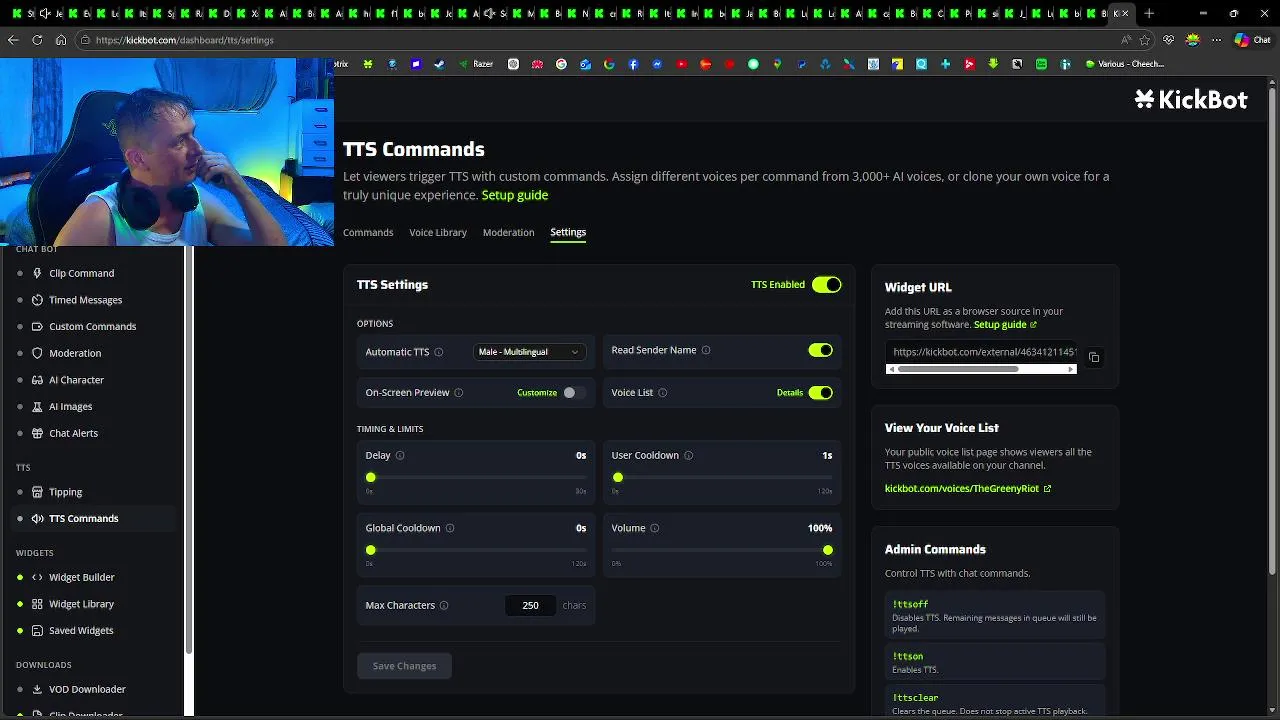The width and height of the screenshot is (1280, 720).
Task: Click the Custom Commands sidebar icon
Action: (37, 326)
